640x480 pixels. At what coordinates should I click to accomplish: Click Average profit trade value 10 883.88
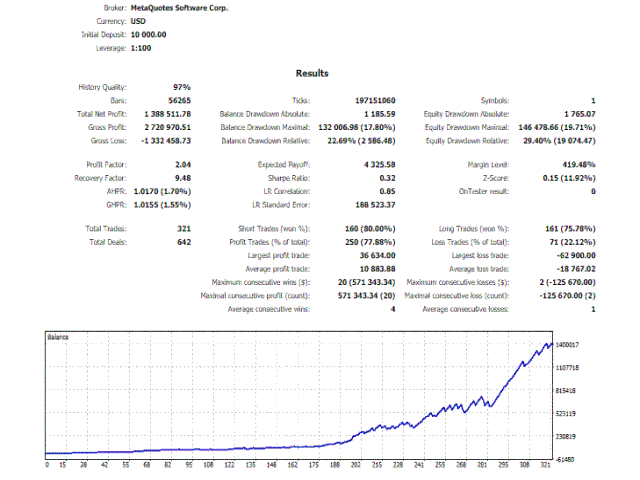click(378, 269)
